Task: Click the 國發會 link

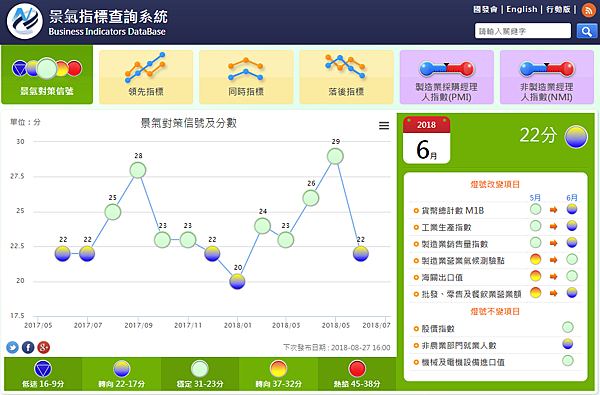Action: click(485, 9)
